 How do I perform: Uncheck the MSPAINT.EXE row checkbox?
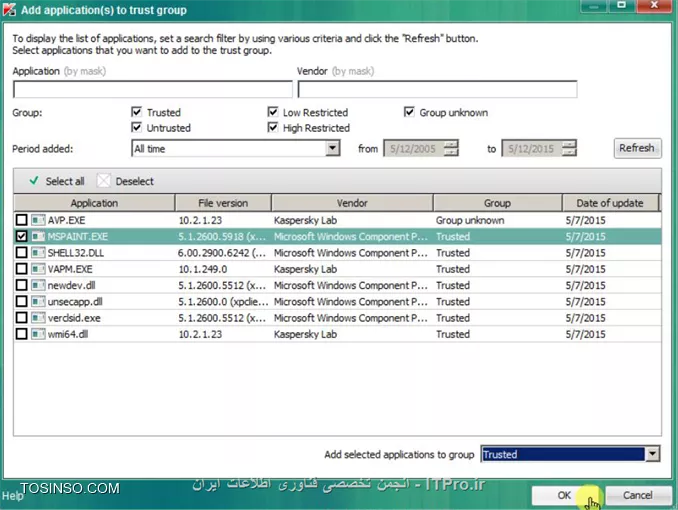point(21,237)
